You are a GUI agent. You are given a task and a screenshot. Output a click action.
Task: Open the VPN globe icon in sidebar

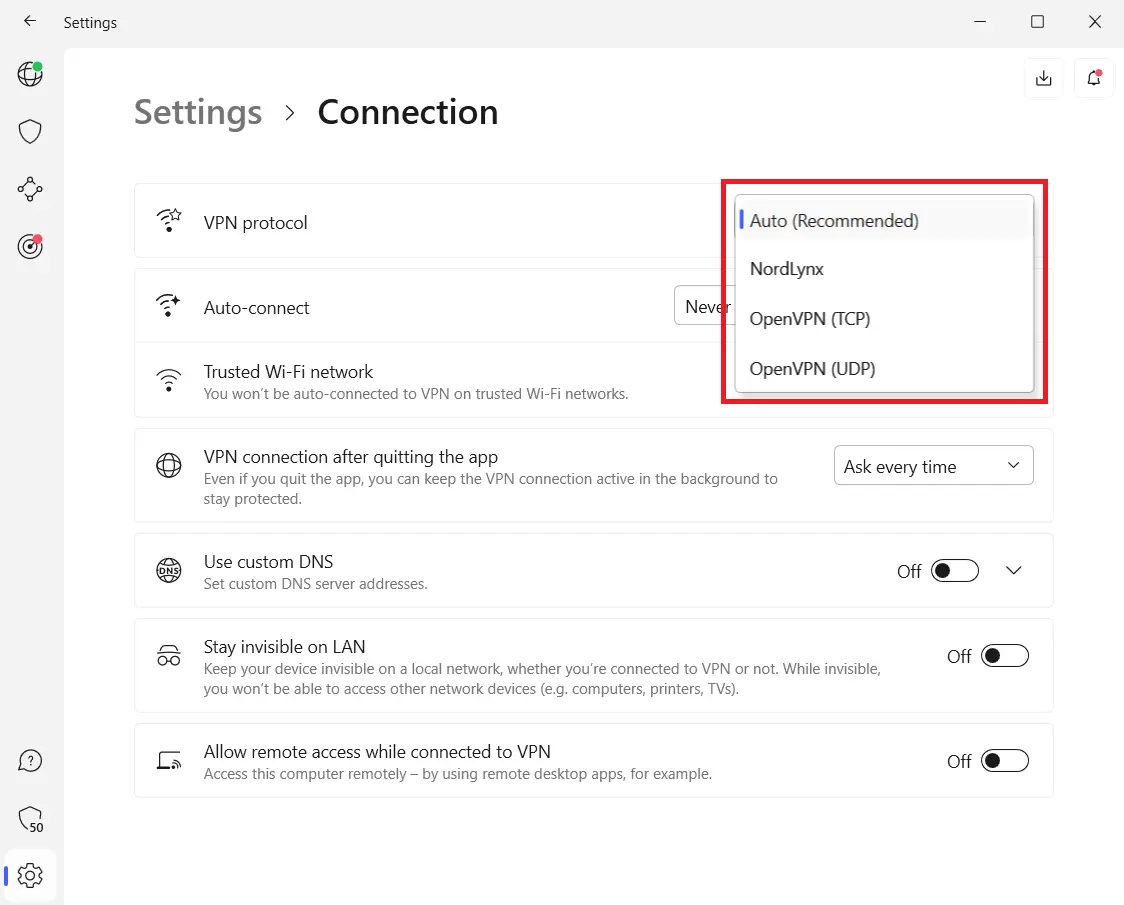click(x=30, y=73)
